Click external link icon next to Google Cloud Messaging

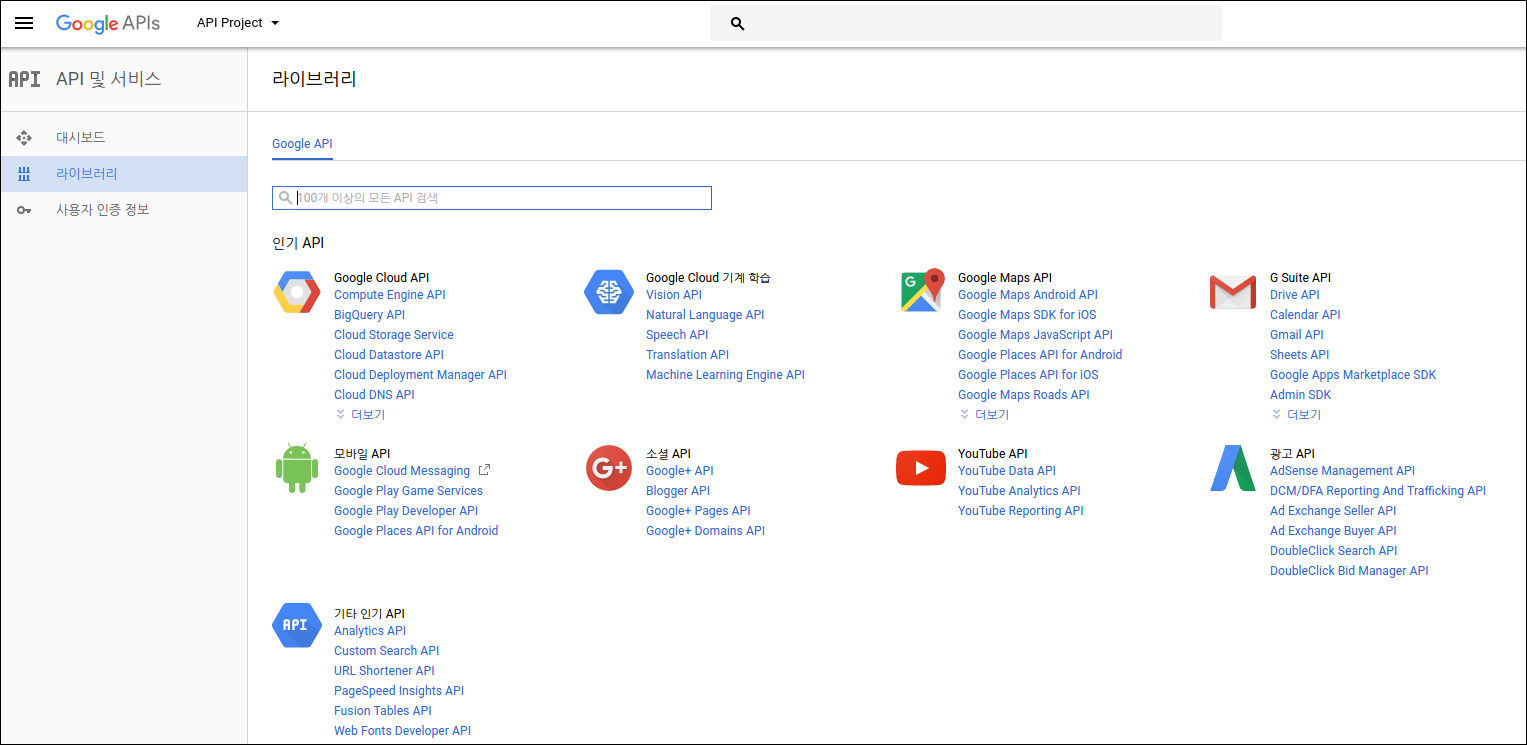click(485, 470)
